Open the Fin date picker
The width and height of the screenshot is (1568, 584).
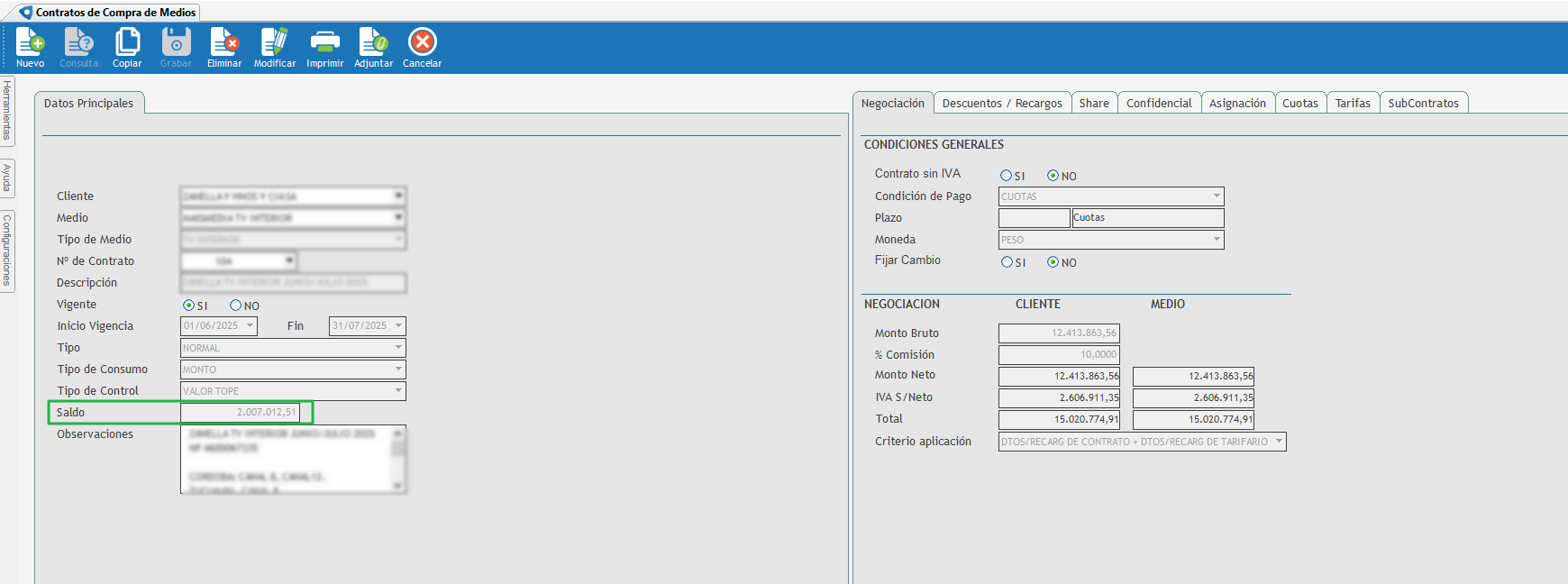click(x=398, y=325)
